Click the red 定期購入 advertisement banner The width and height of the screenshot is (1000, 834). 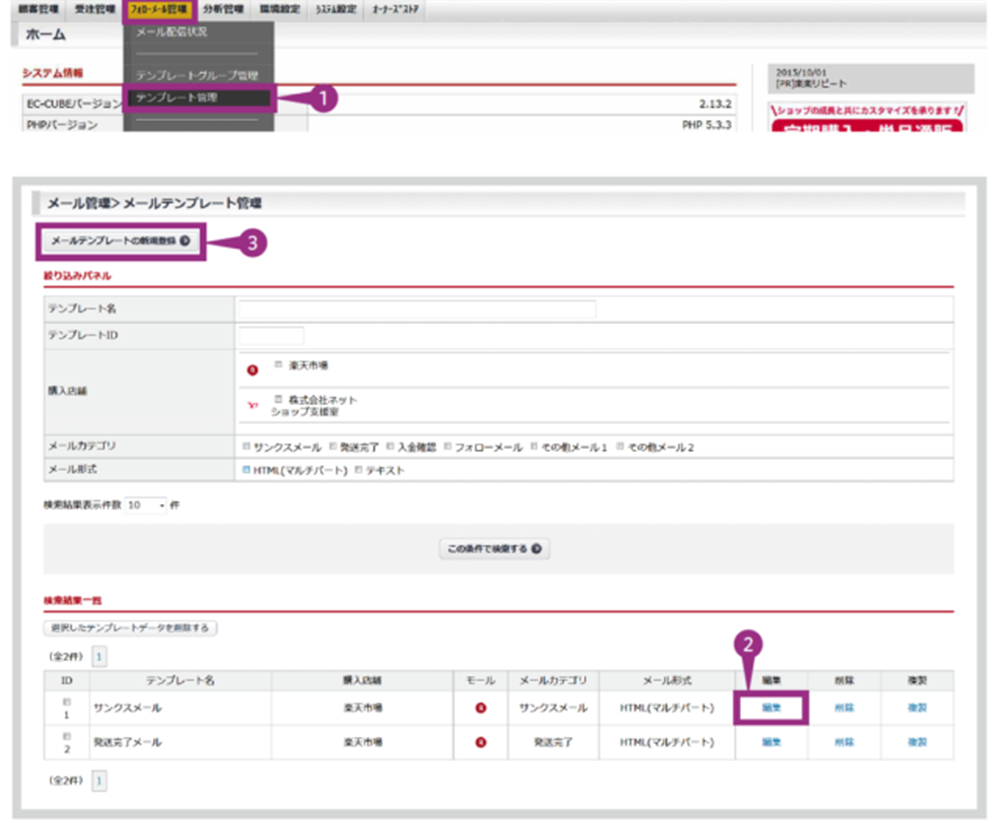tap(866, 130)
